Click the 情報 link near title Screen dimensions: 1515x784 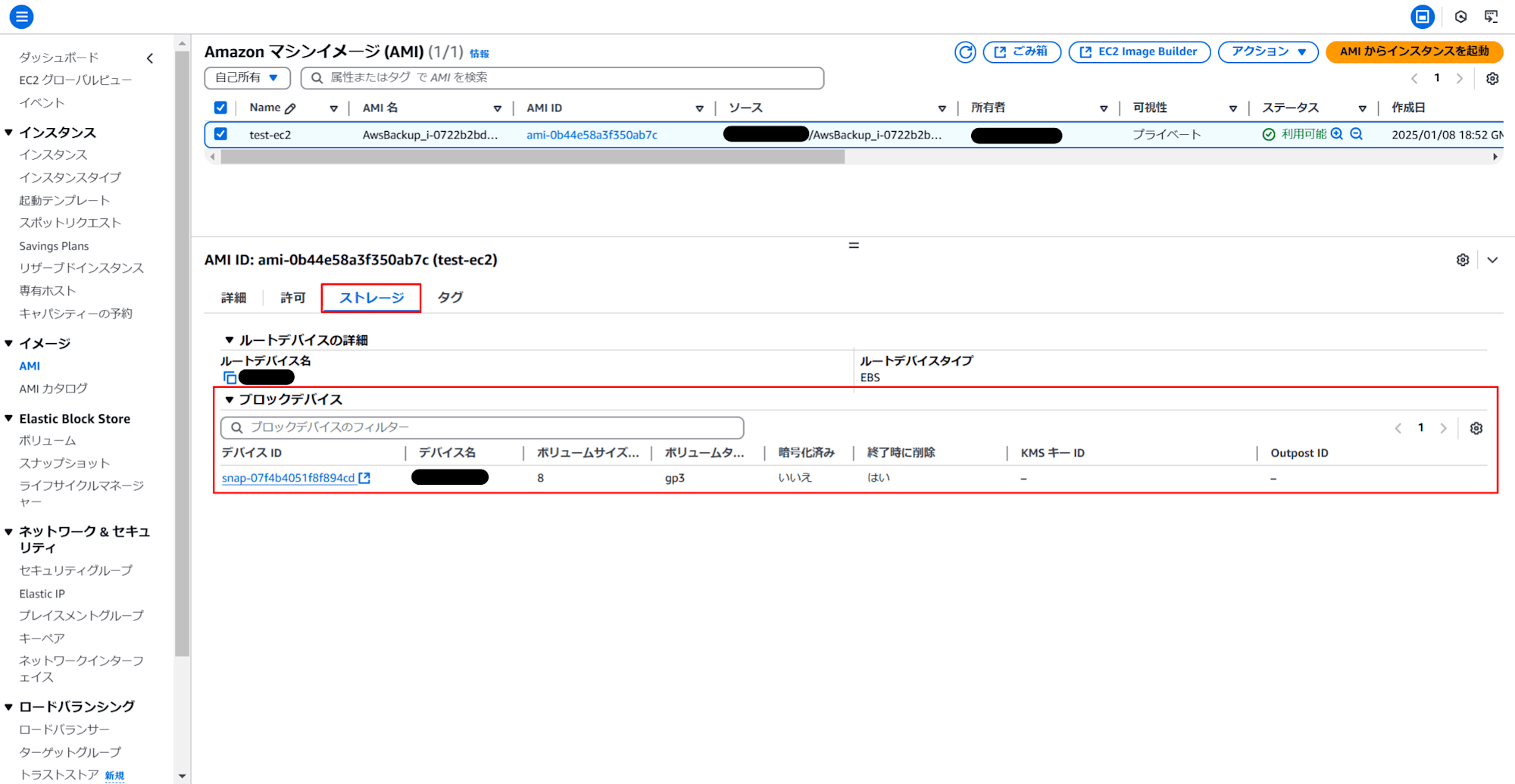479,54
